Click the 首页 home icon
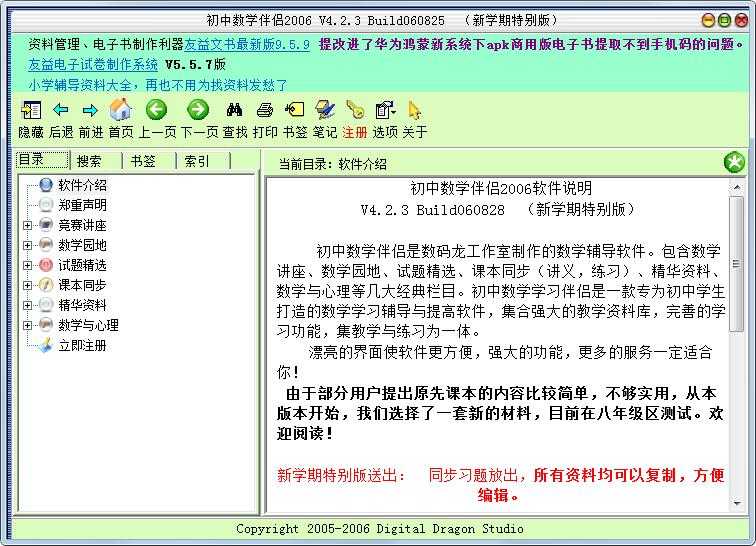756x546 pixels. [120, 110]
